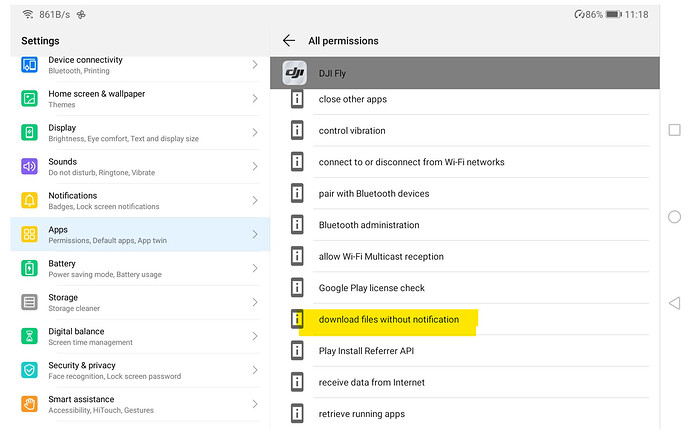The height and width of the screenshot is (444, 690).
Task: Open Storage settings entry
Action: 140,302
